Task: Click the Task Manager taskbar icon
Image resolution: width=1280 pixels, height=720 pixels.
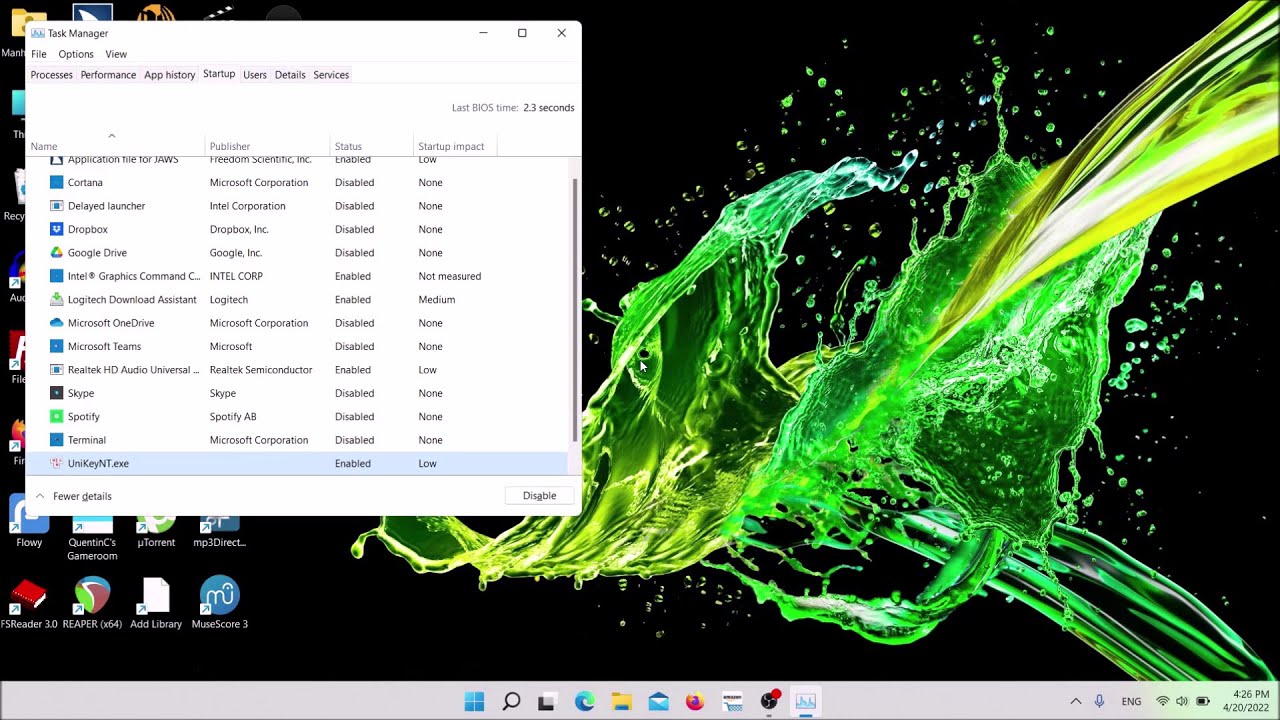Action: [806, 702]
